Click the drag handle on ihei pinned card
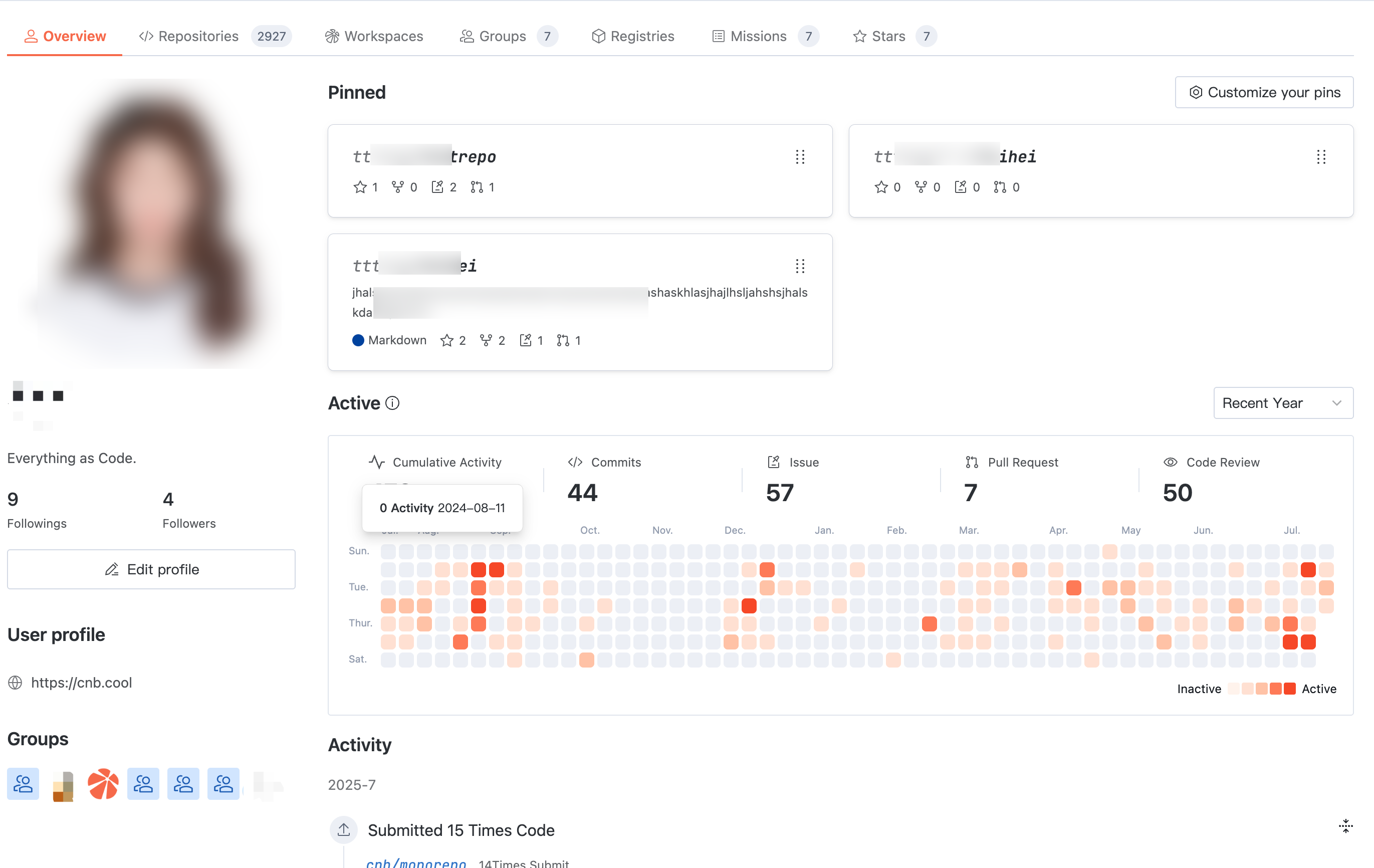1374x868 pixels. coord(1321,157)
